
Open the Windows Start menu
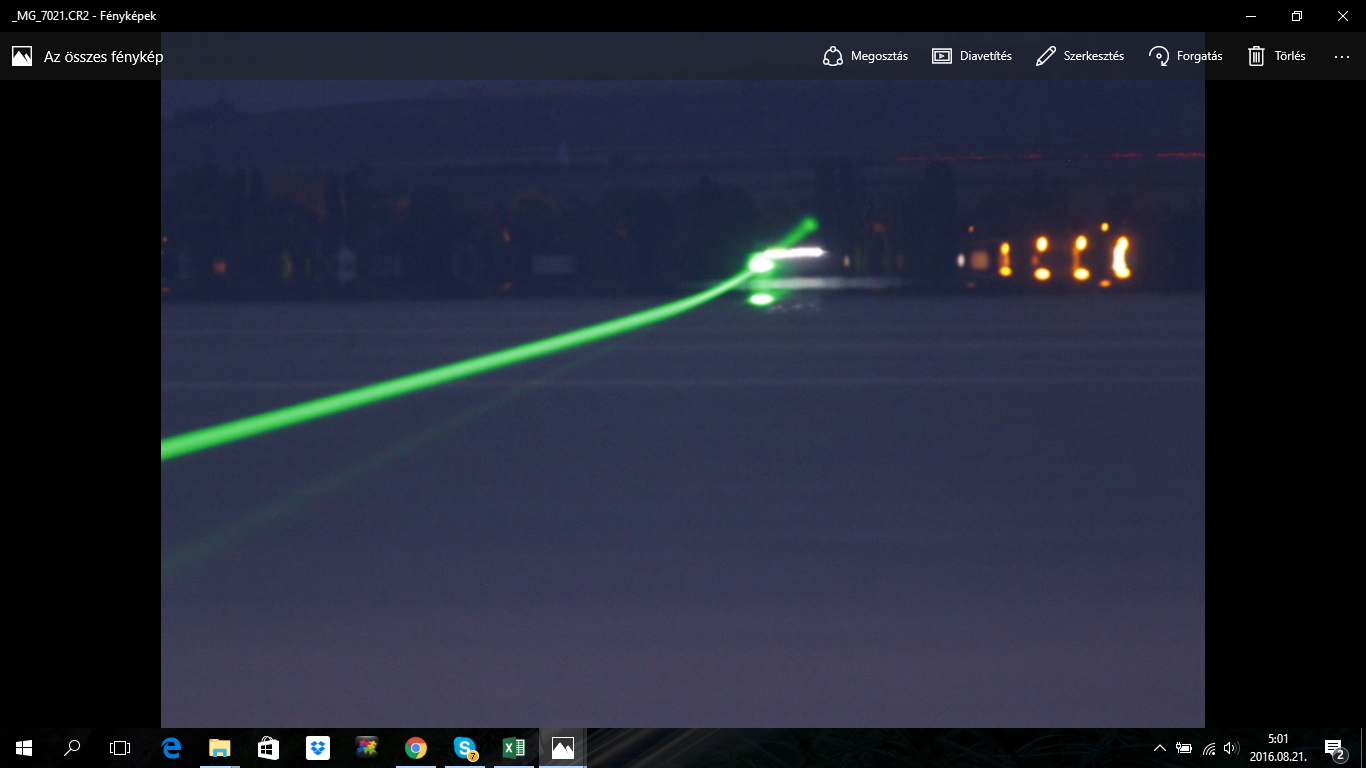pos(24,747)
